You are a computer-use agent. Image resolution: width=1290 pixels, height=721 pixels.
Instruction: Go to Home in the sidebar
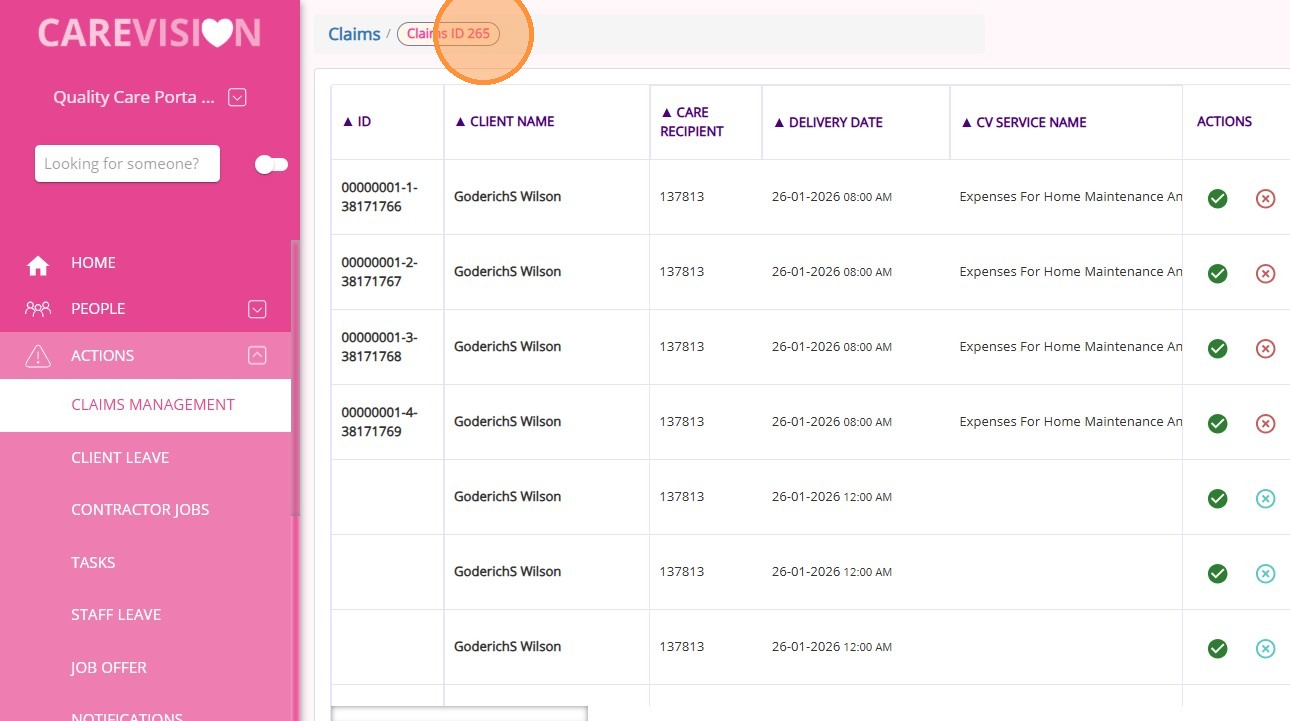click(93, 263)
